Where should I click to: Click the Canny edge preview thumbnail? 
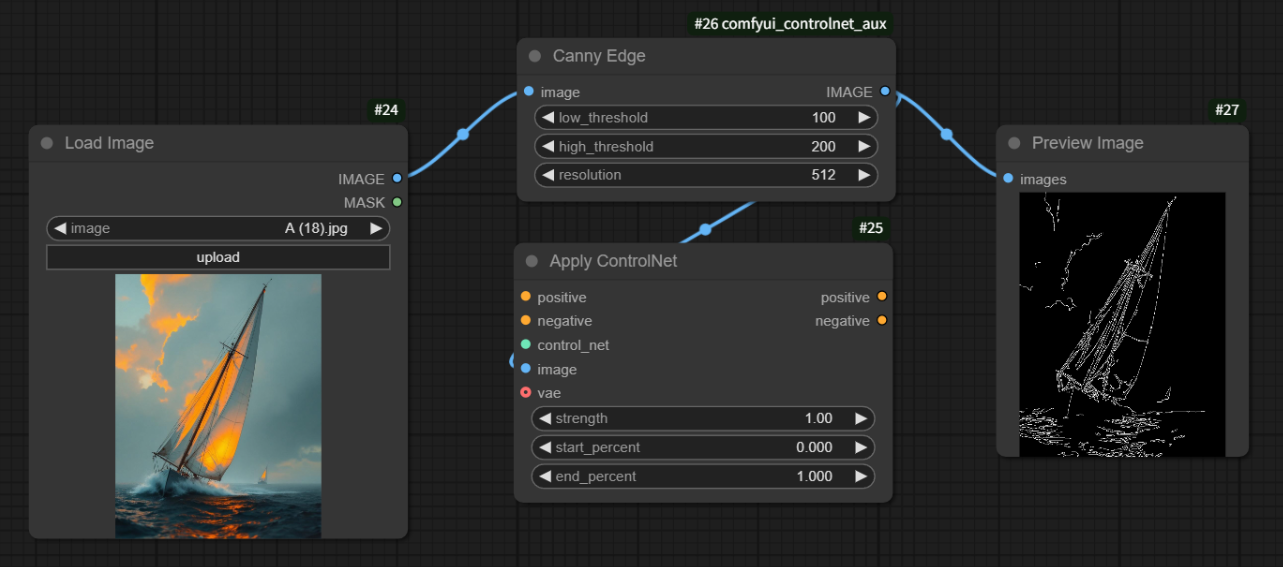pyautogui.click(x=1122, y=324)
